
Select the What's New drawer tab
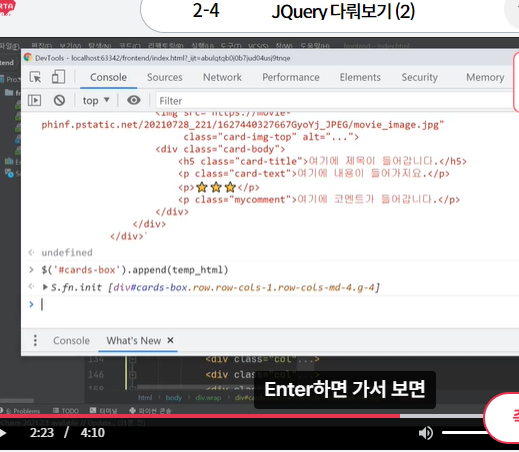pos(134,341)
